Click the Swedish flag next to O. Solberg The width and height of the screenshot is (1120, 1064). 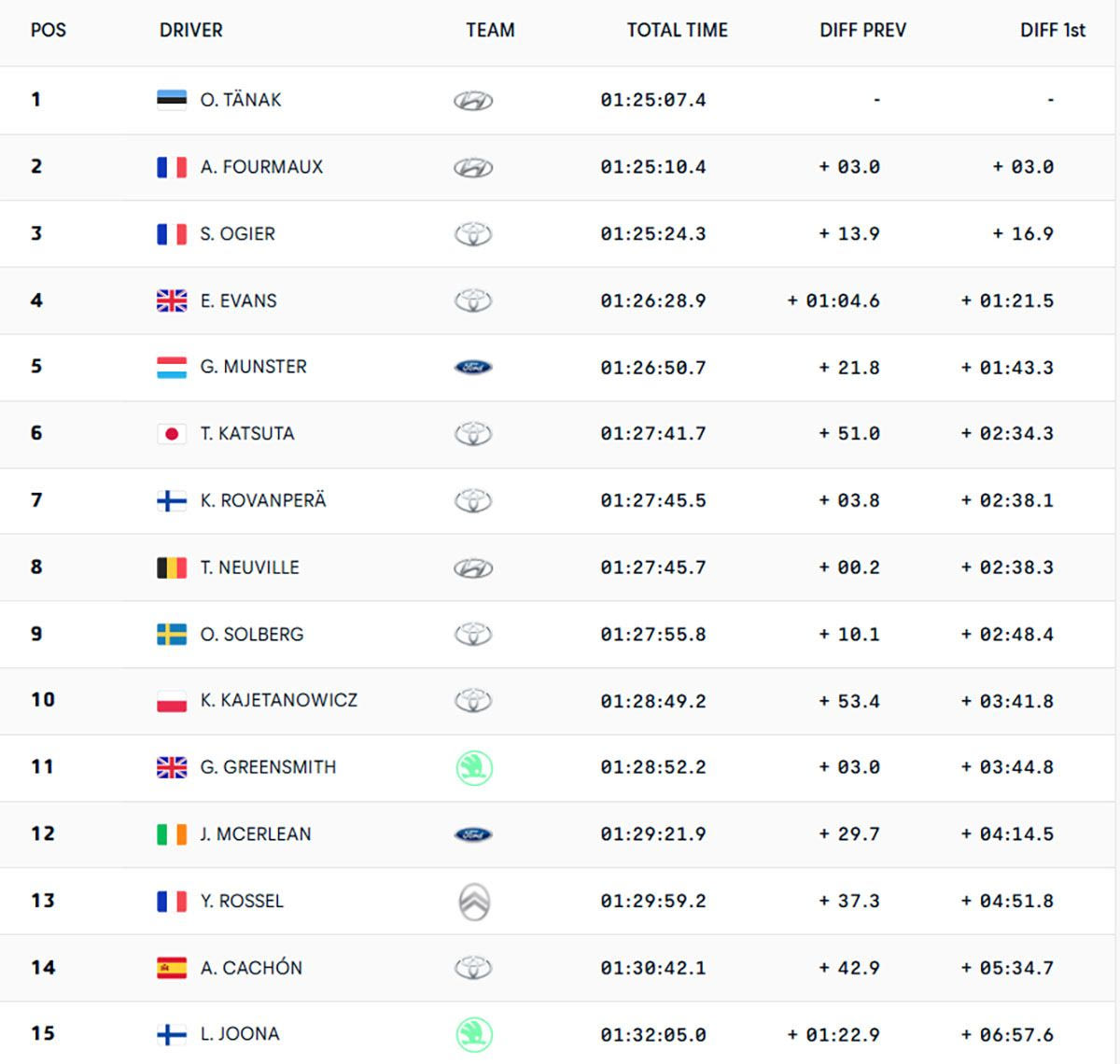pyautogui.click(x=172, y=635)
